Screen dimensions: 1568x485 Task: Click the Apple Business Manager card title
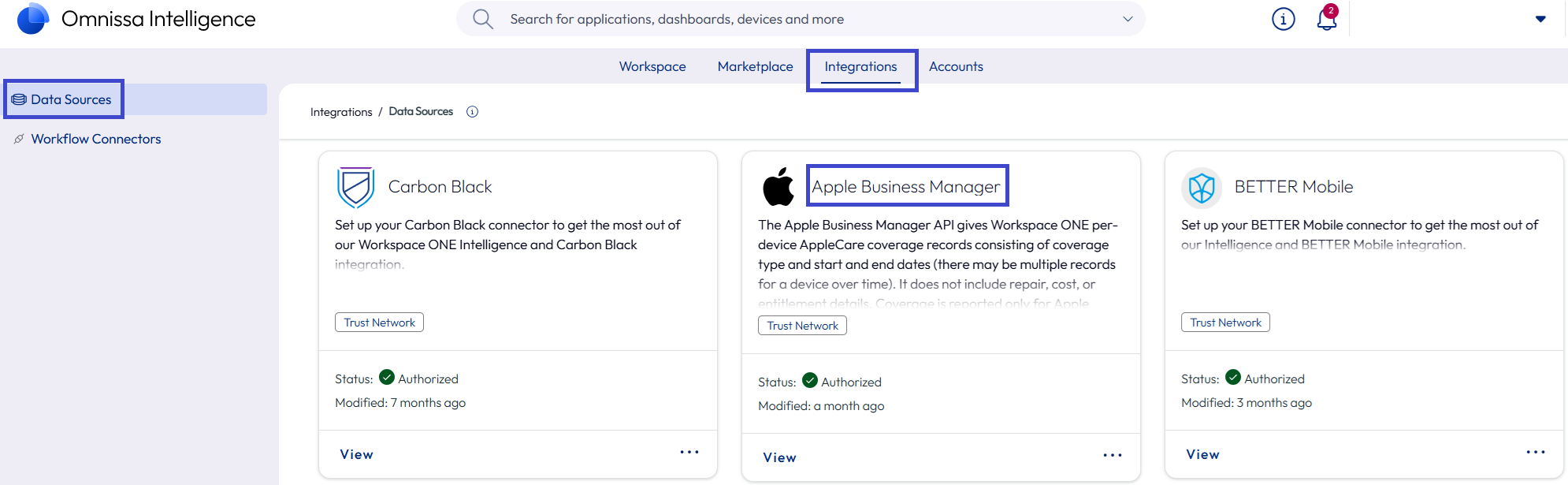click(x=906, y=187)
